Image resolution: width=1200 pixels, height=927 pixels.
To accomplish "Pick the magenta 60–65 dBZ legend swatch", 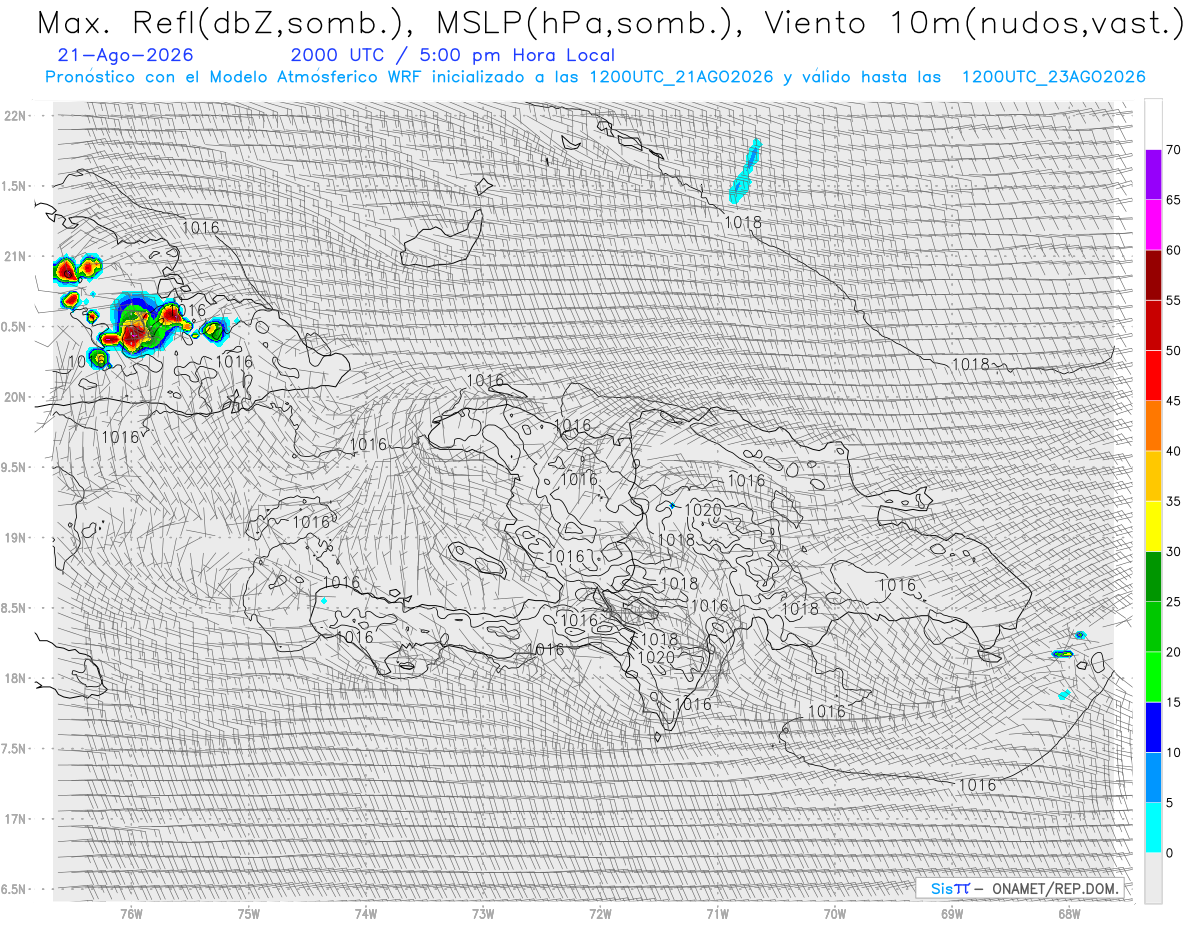I will [1153, 225].
